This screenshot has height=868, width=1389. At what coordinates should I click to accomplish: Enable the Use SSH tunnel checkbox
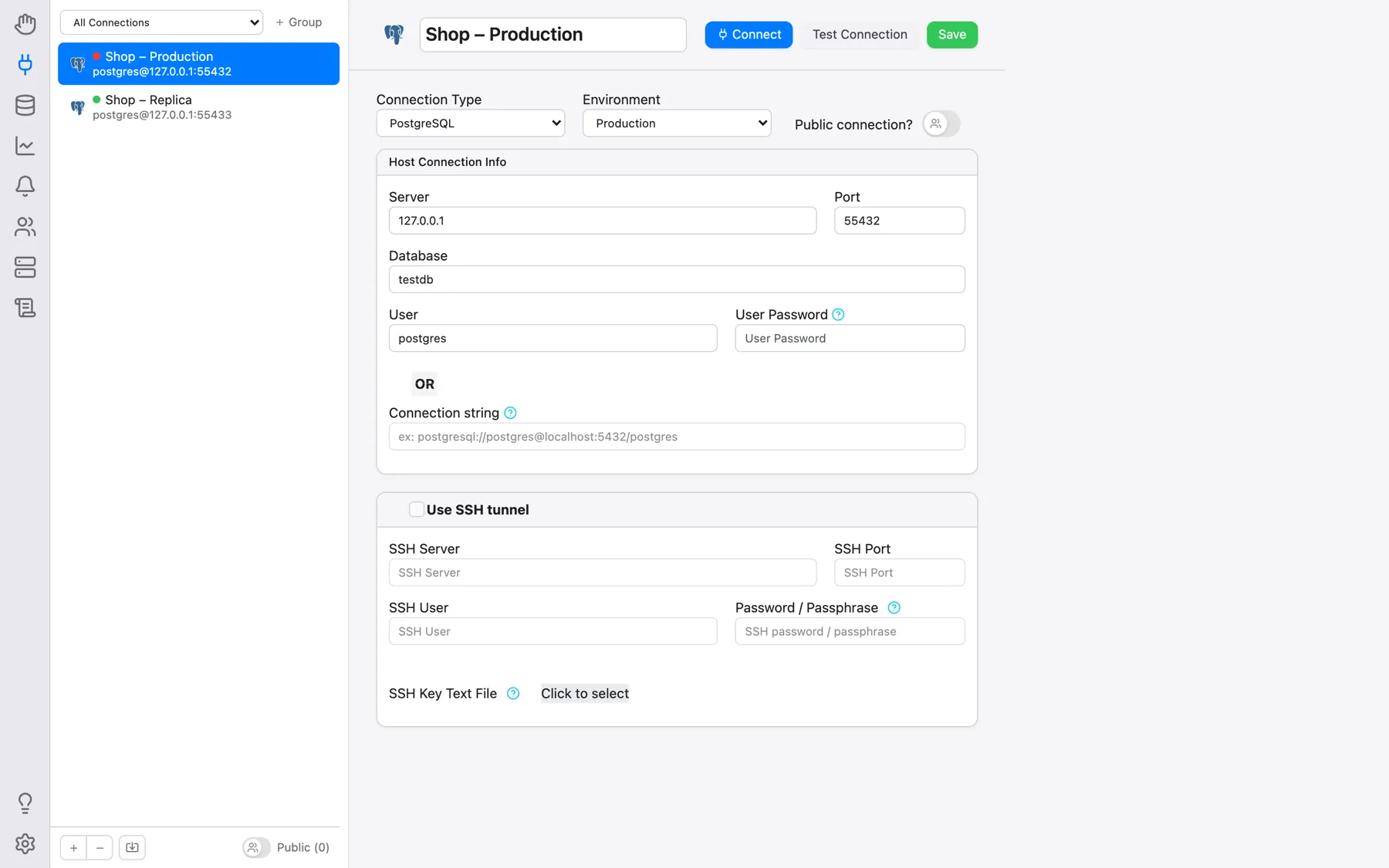coord(416,509)
